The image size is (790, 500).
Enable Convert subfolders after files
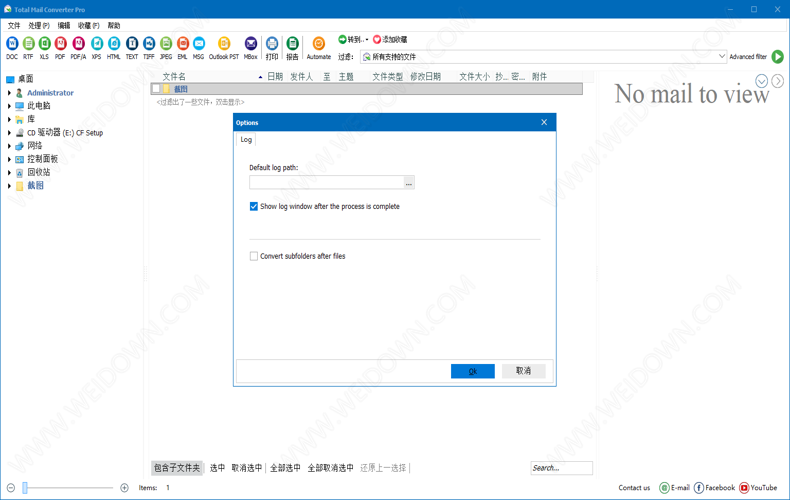(x=254, y=256)
